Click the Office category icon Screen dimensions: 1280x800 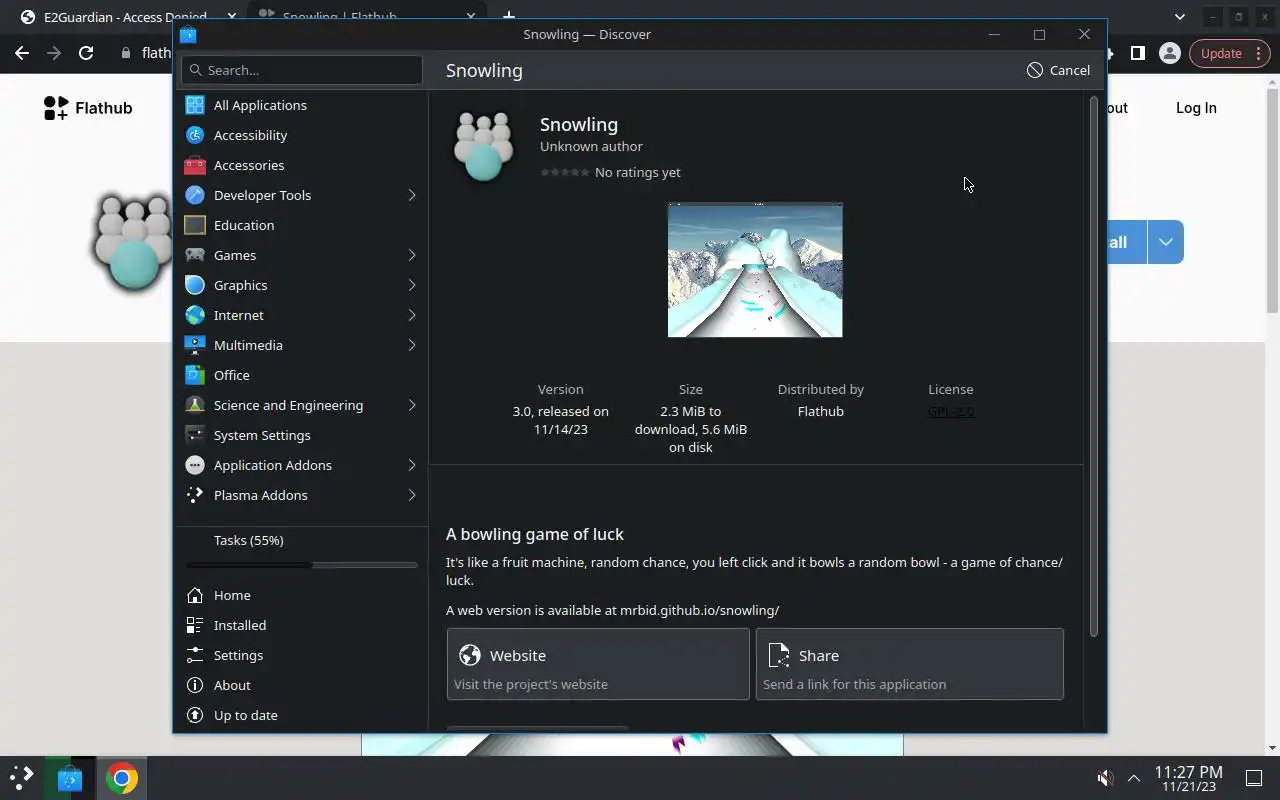point(195,375)
